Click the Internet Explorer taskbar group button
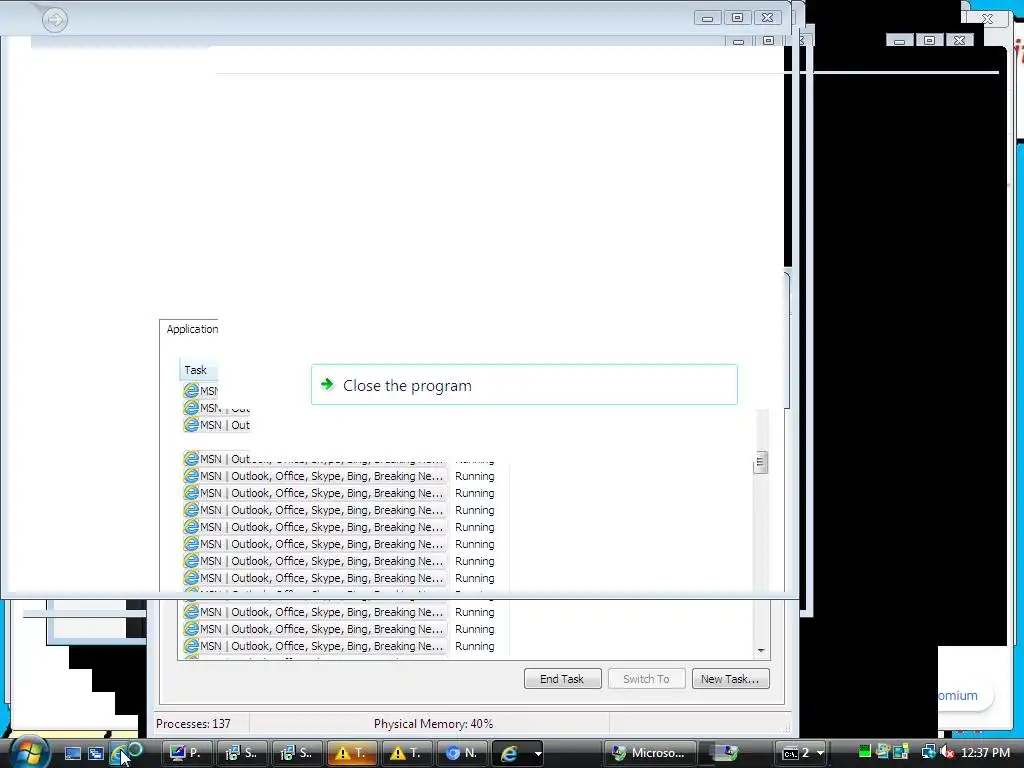Image resolution: width=1024 pixels, height=768 pixels. 509,753
